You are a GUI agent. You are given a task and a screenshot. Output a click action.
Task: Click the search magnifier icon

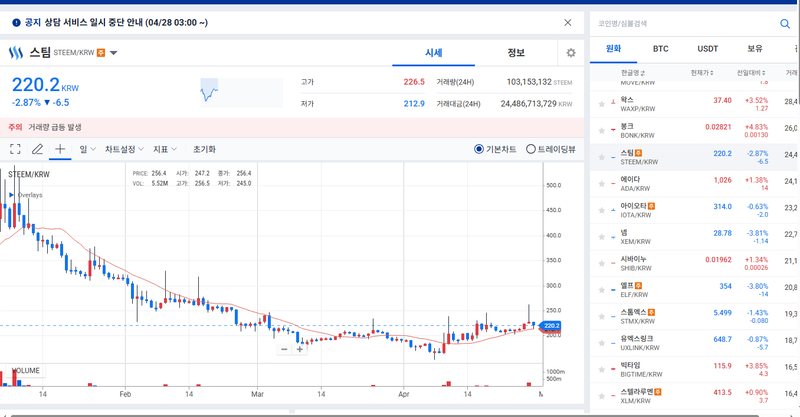pos(785,23)
